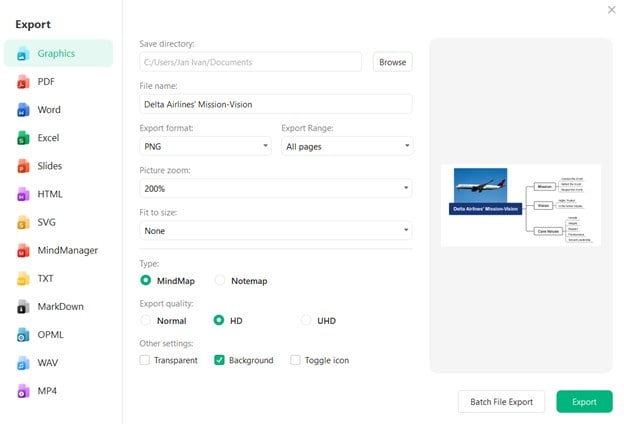Choose UHD export quality
Image resolution: width=624 pixels, height=424 pixels.
(306, 320)
